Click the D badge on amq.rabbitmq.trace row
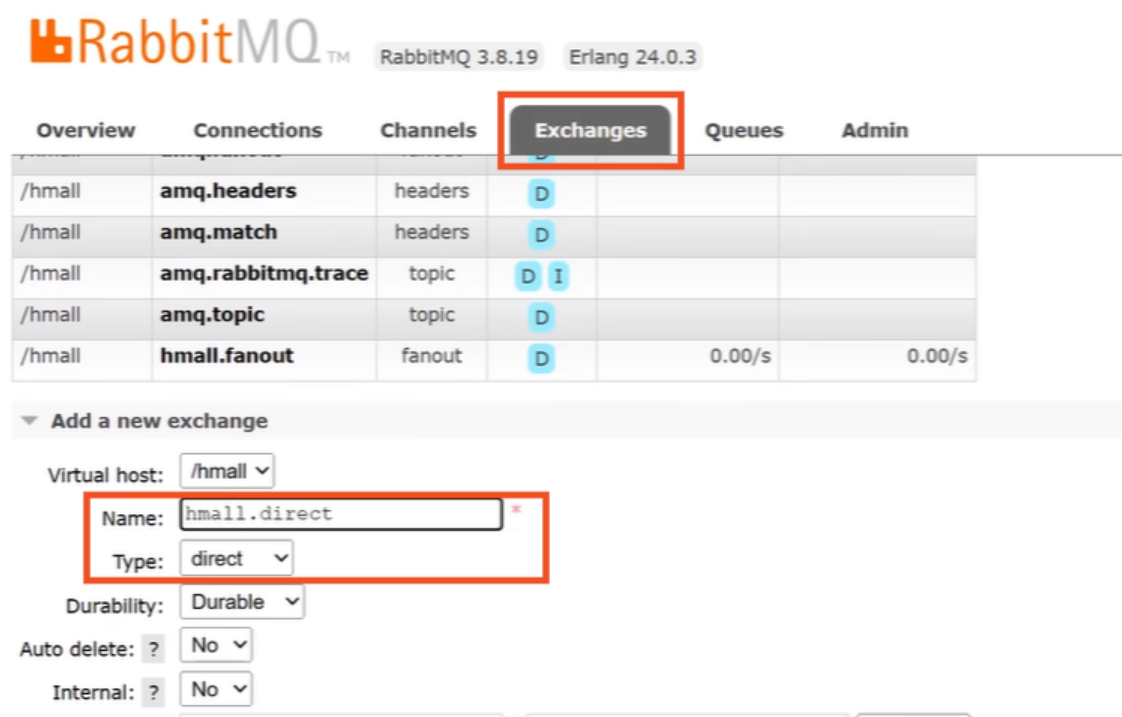This screenshot has width=1122, height=717. click(528, 276)
